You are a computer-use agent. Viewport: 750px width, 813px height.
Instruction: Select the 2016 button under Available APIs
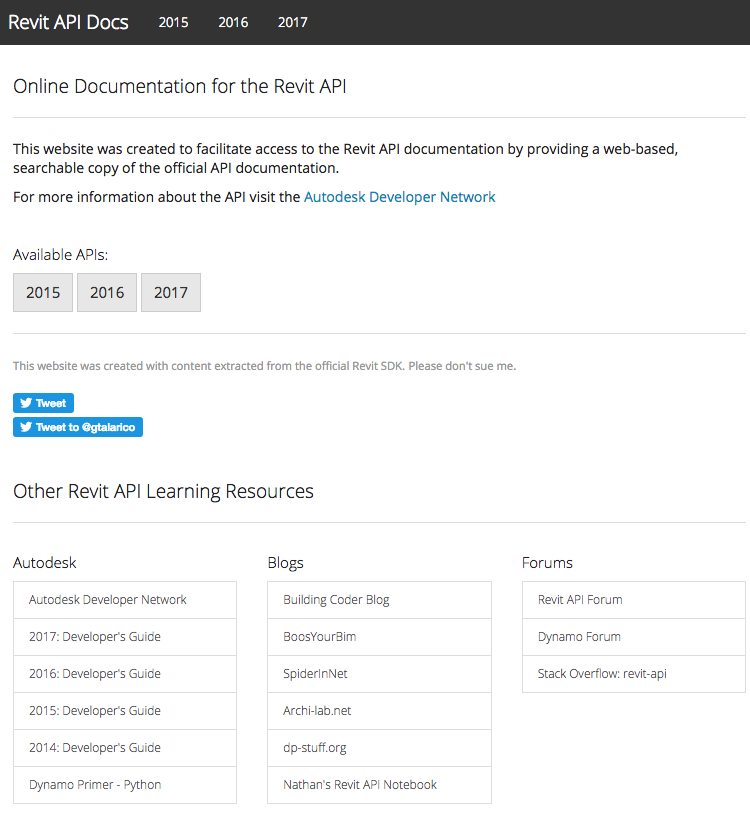(x=107, y=293)
